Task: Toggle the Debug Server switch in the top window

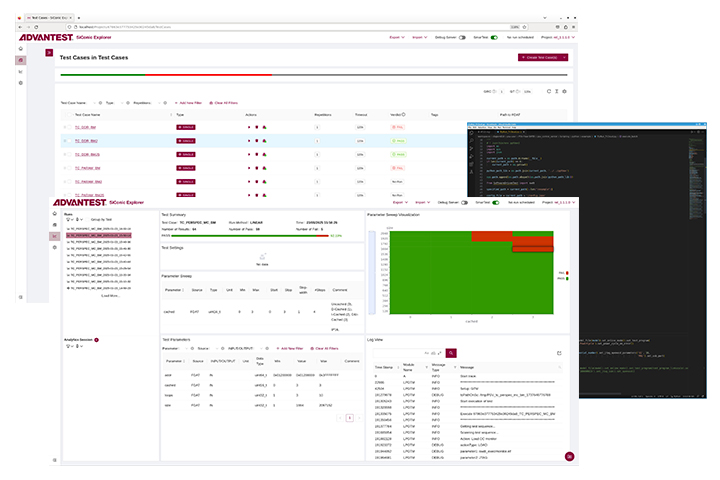Action: pyautogui.click(x=462, y=38)
